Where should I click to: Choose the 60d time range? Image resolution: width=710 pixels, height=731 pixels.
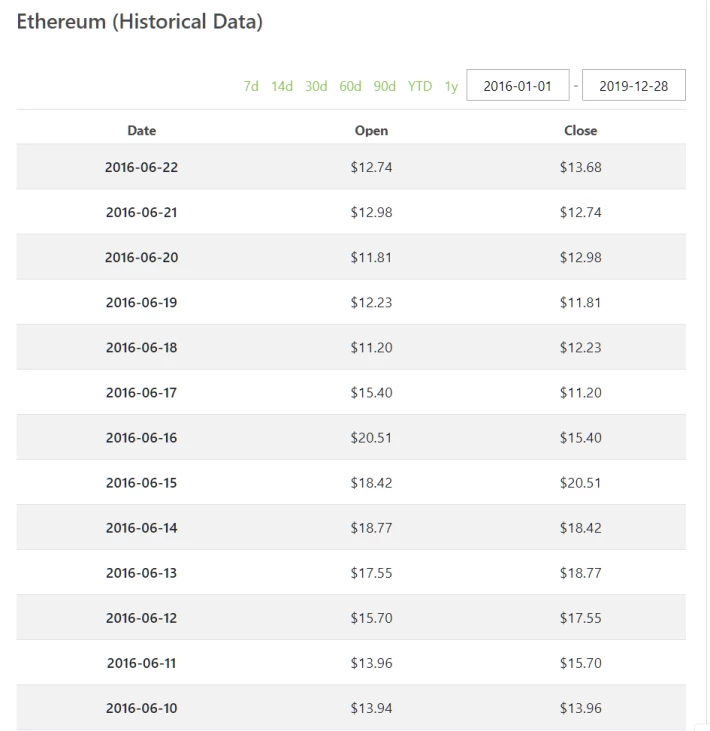(350, 86)
